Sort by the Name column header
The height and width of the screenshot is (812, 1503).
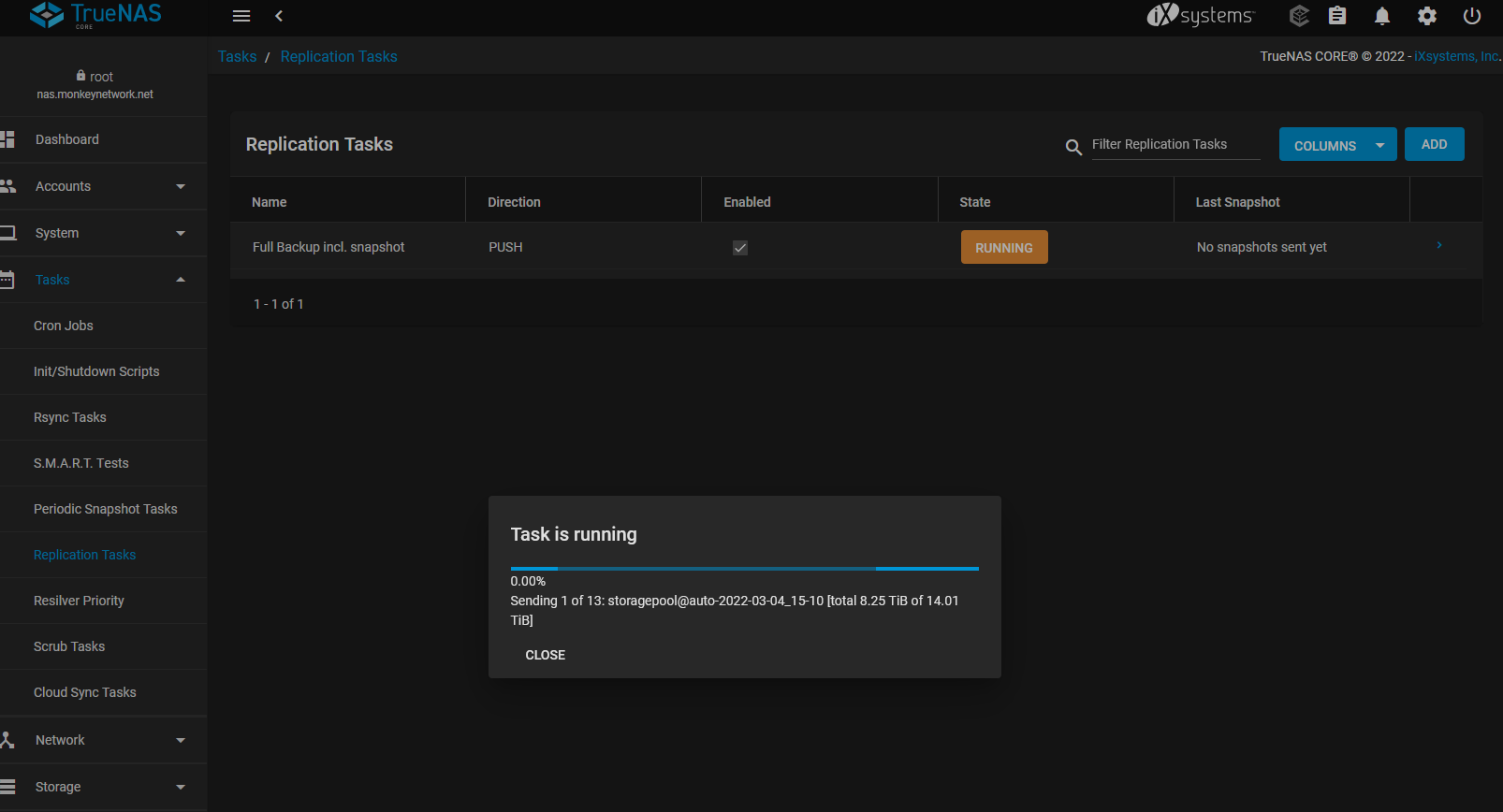(270, 202)
